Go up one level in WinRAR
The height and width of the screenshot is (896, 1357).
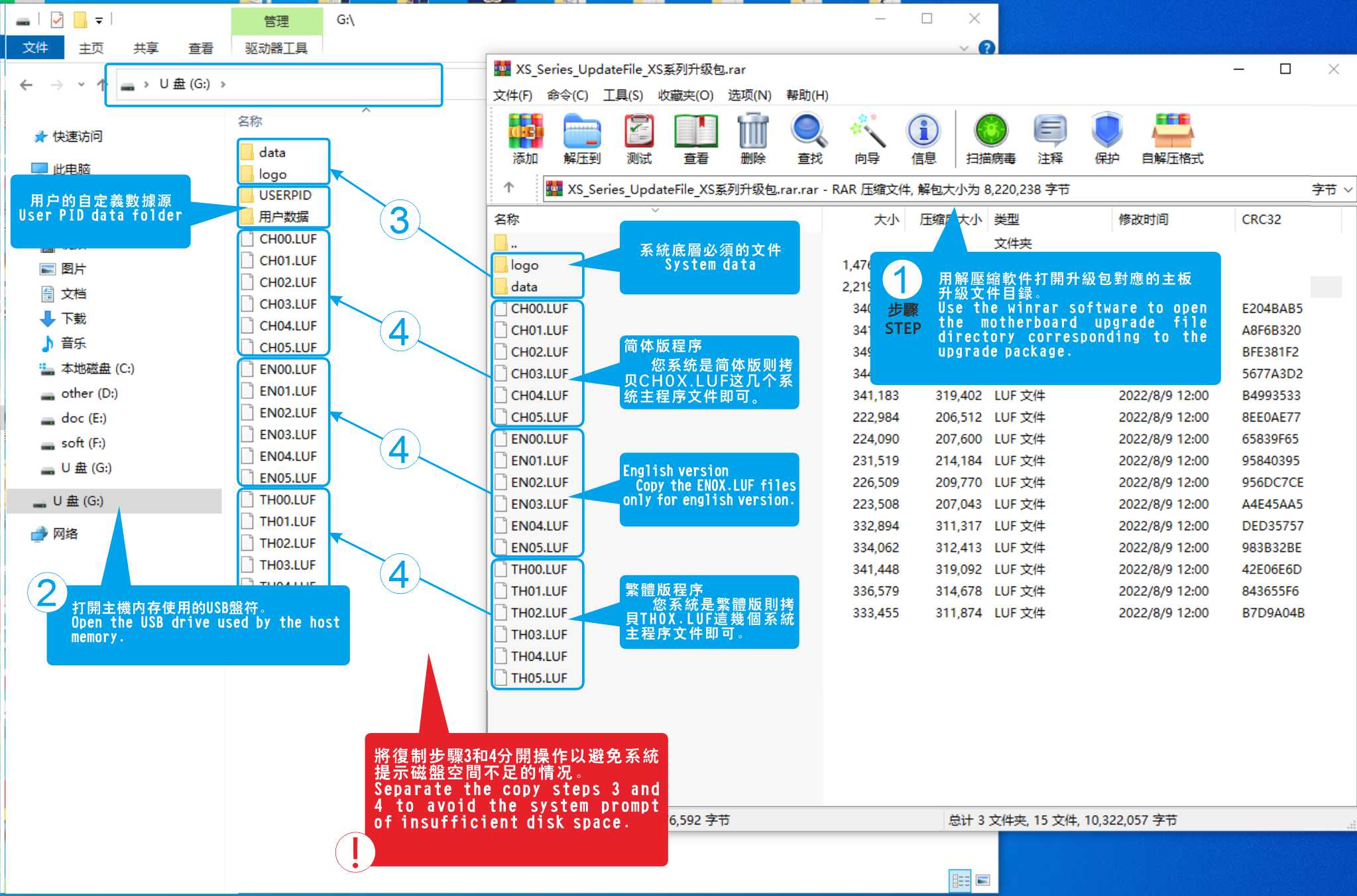[x=508, y=188]
